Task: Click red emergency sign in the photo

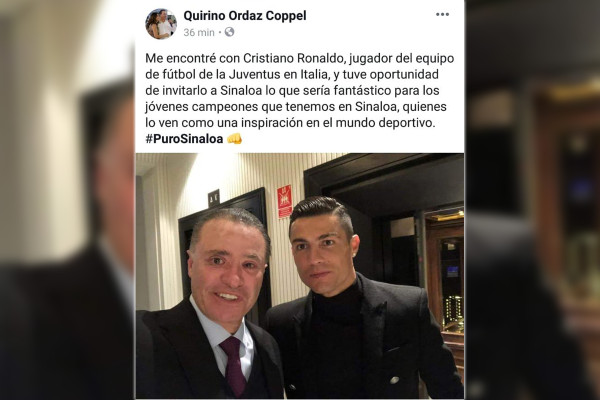Action: 284,201
